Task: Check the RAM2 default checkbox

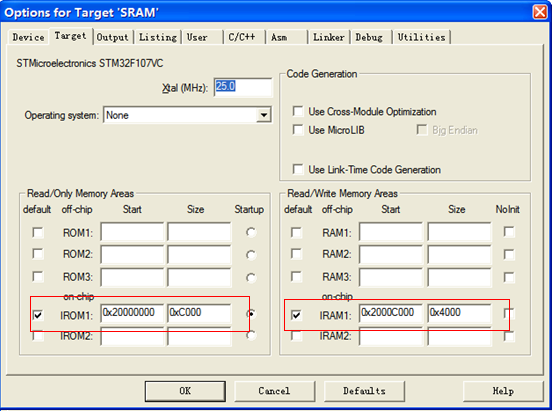Action: [x=296, y=254]
